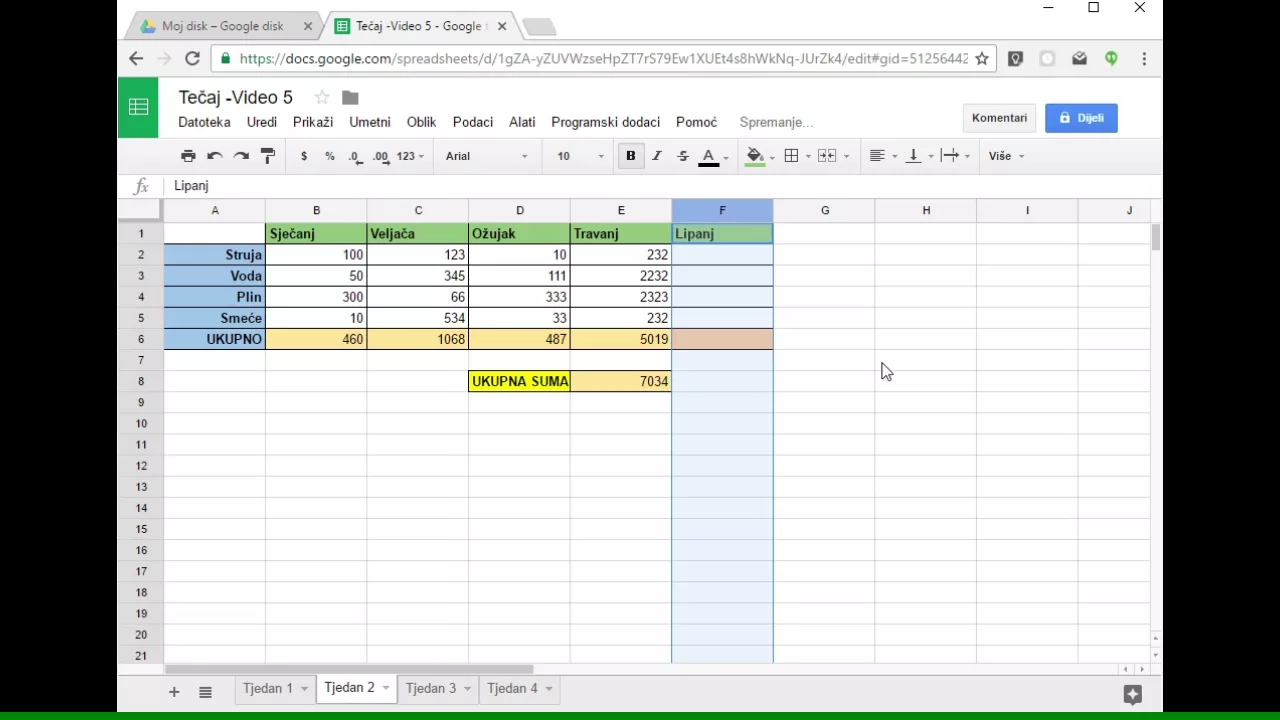Select cell containing UKUPNA SUMA
This screenshot has height=720, width=1280.
(x=519, y=381)
